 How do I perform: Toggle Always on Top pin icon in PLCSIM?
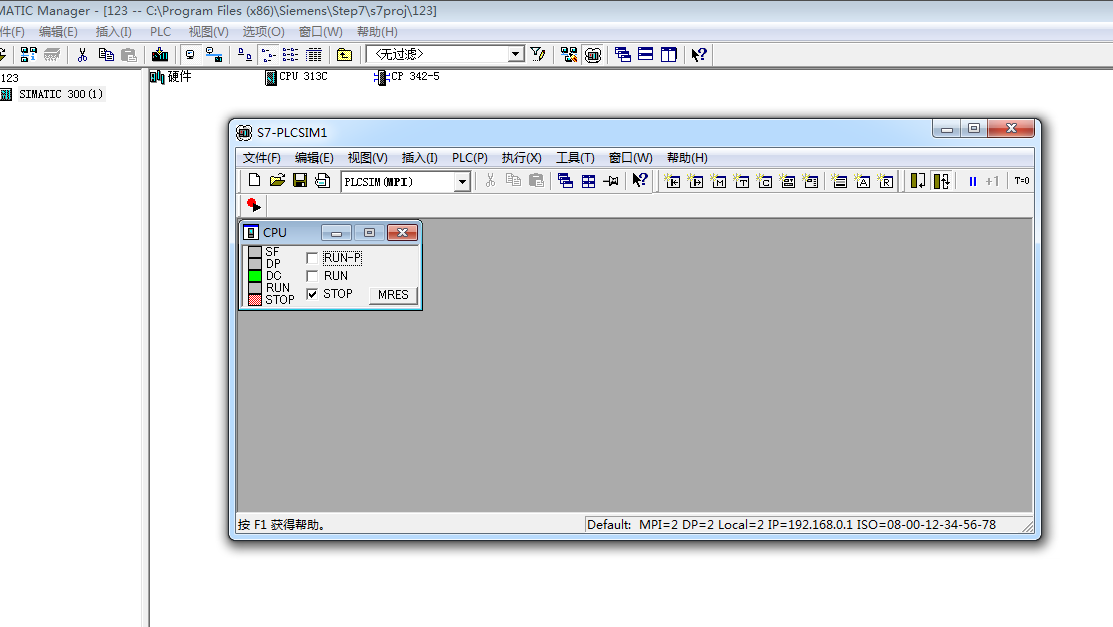(611, 181)
